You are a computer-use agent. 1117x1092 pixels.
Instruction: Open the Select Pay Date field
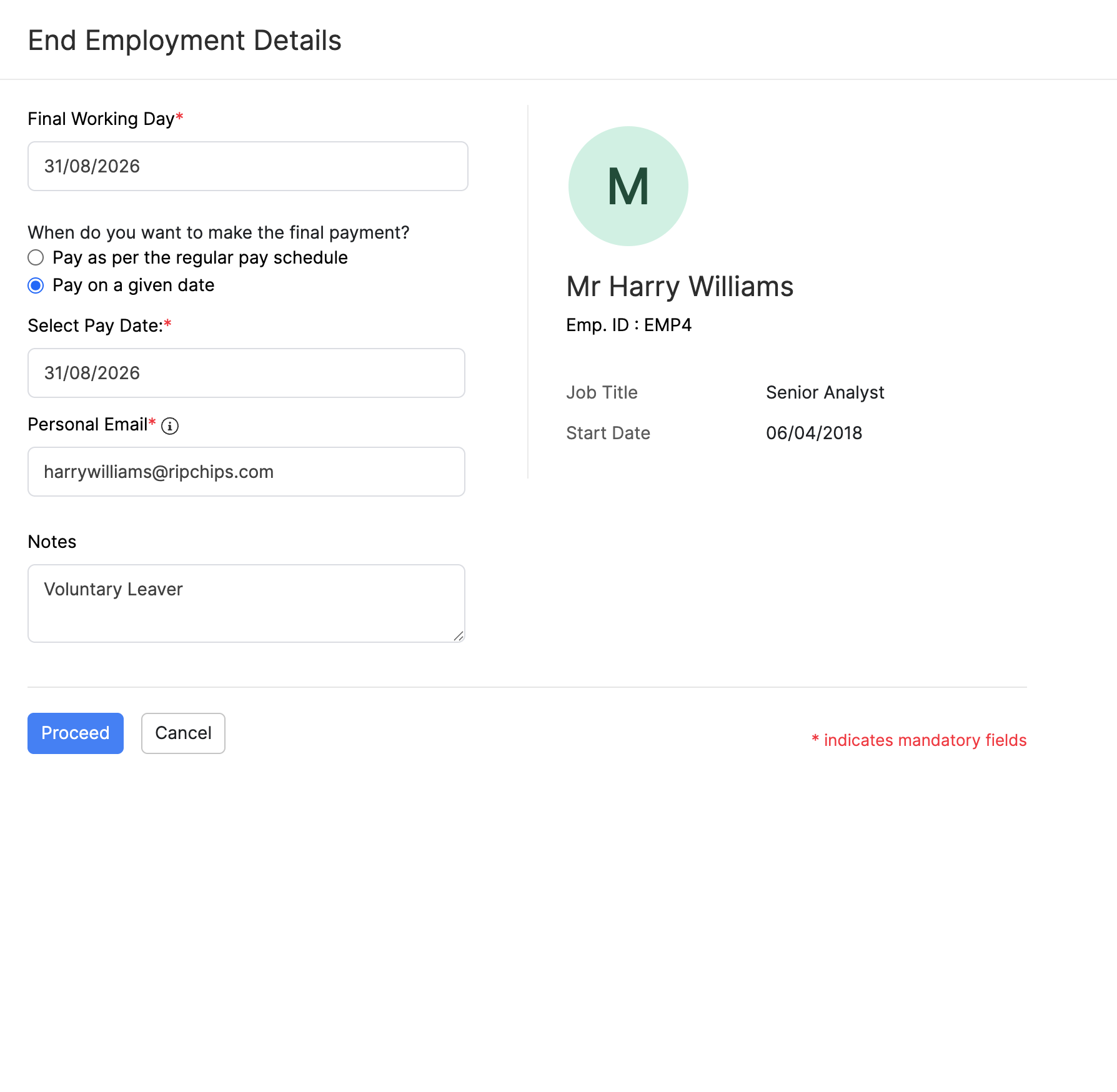coord(247,373)
